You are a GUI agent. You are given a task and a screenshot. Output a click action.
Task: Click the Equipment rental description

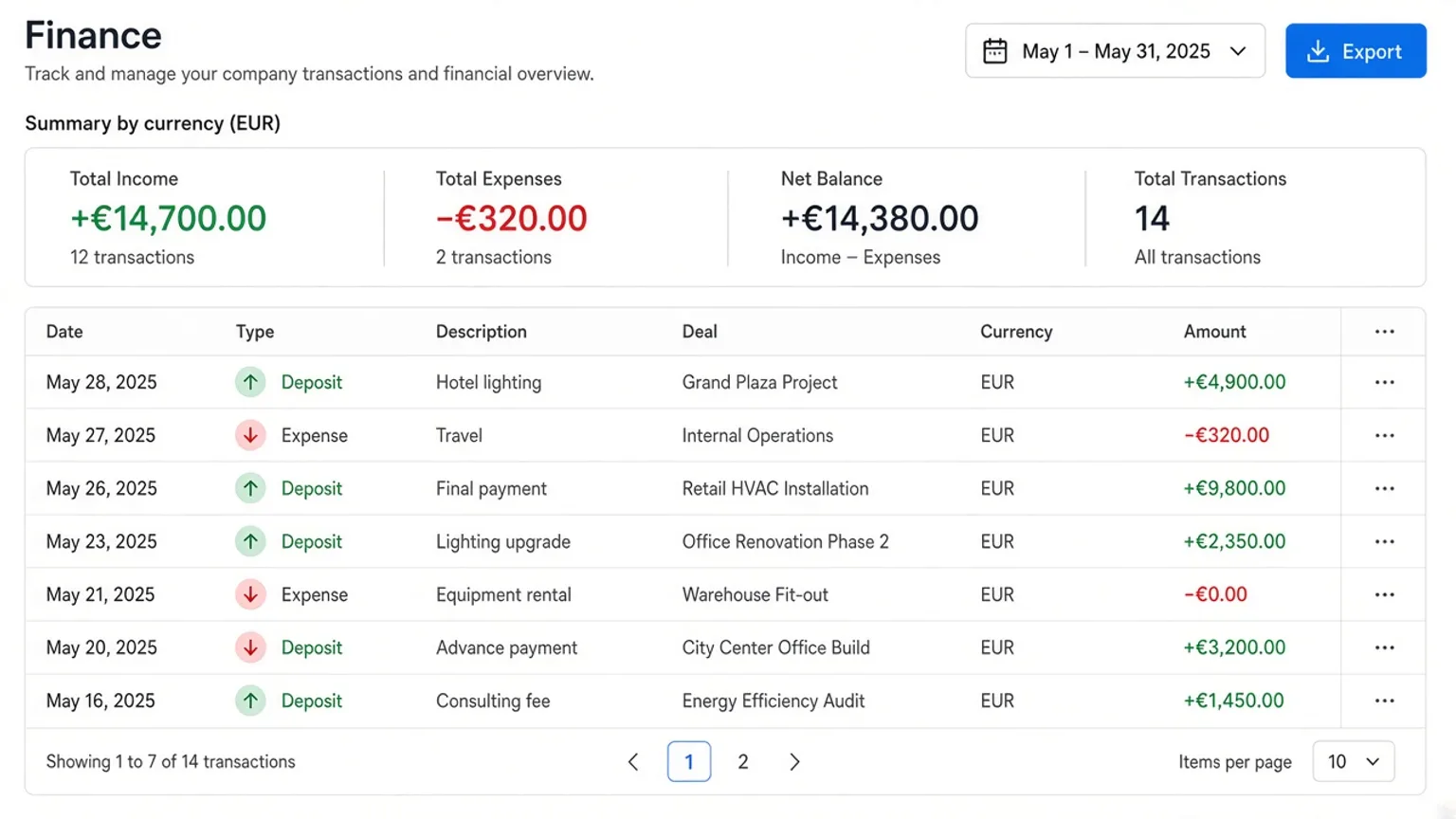(x=503, y=594)
